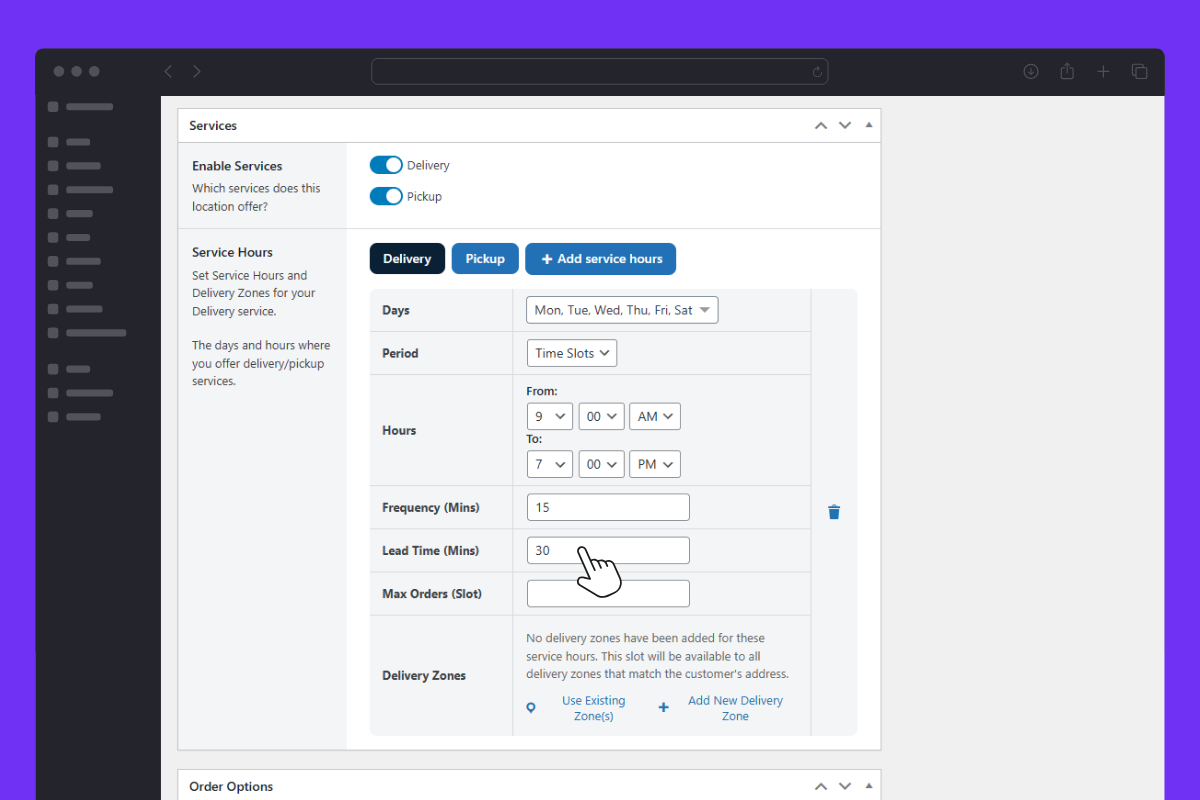Open the Days dropdown
The width and height of the screenshot is (1200, 800).
(622, 310)
